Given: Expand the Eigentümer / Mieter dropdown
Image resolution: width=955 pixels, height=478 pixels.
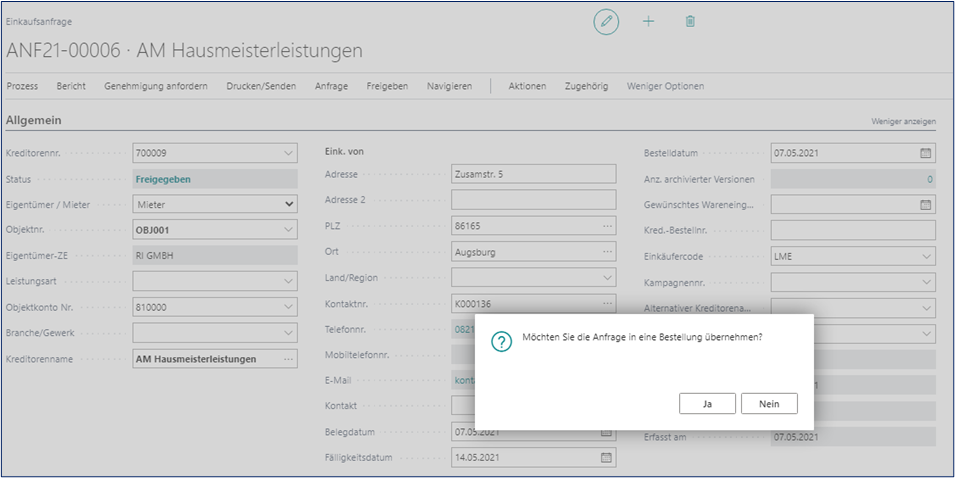Looking at the screenshot, I should pos(289,205).
